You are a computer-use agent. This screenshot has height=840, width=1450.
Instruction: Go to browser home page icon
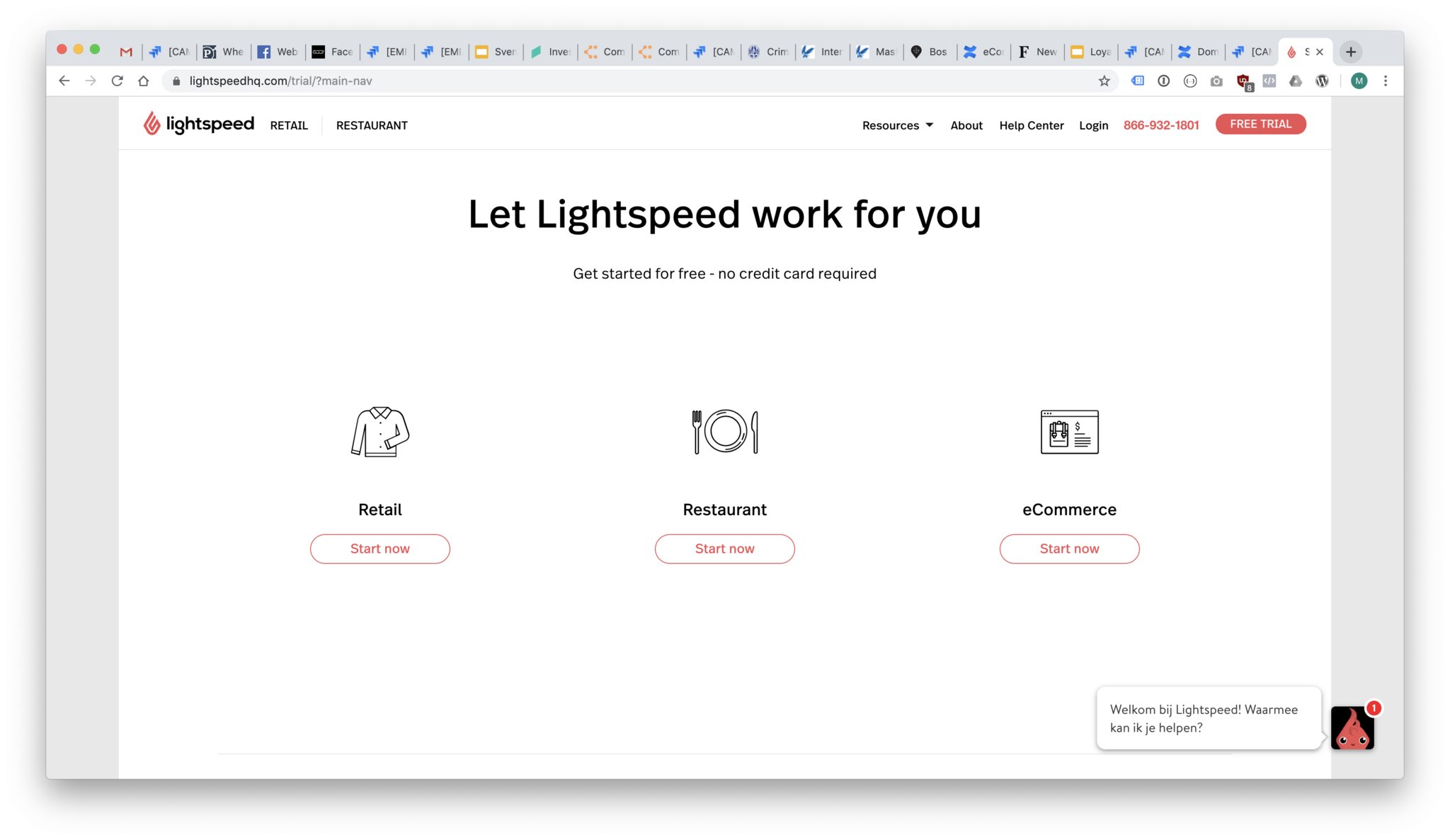click(x=144, y=81)
